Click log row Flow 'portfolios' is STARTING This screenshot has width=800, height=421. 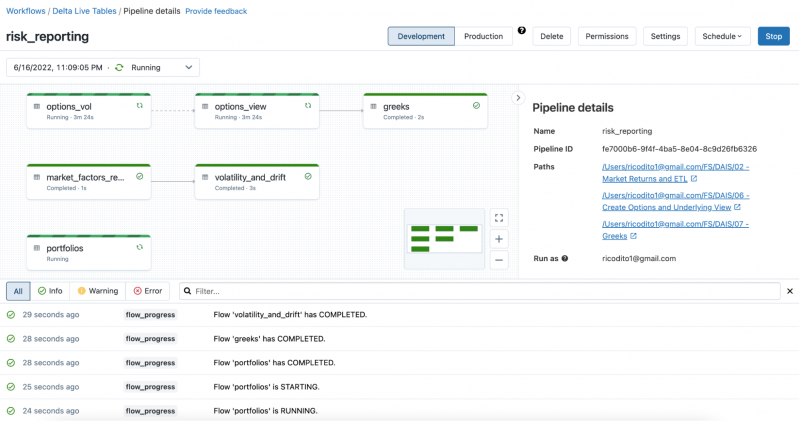point(399,387)
